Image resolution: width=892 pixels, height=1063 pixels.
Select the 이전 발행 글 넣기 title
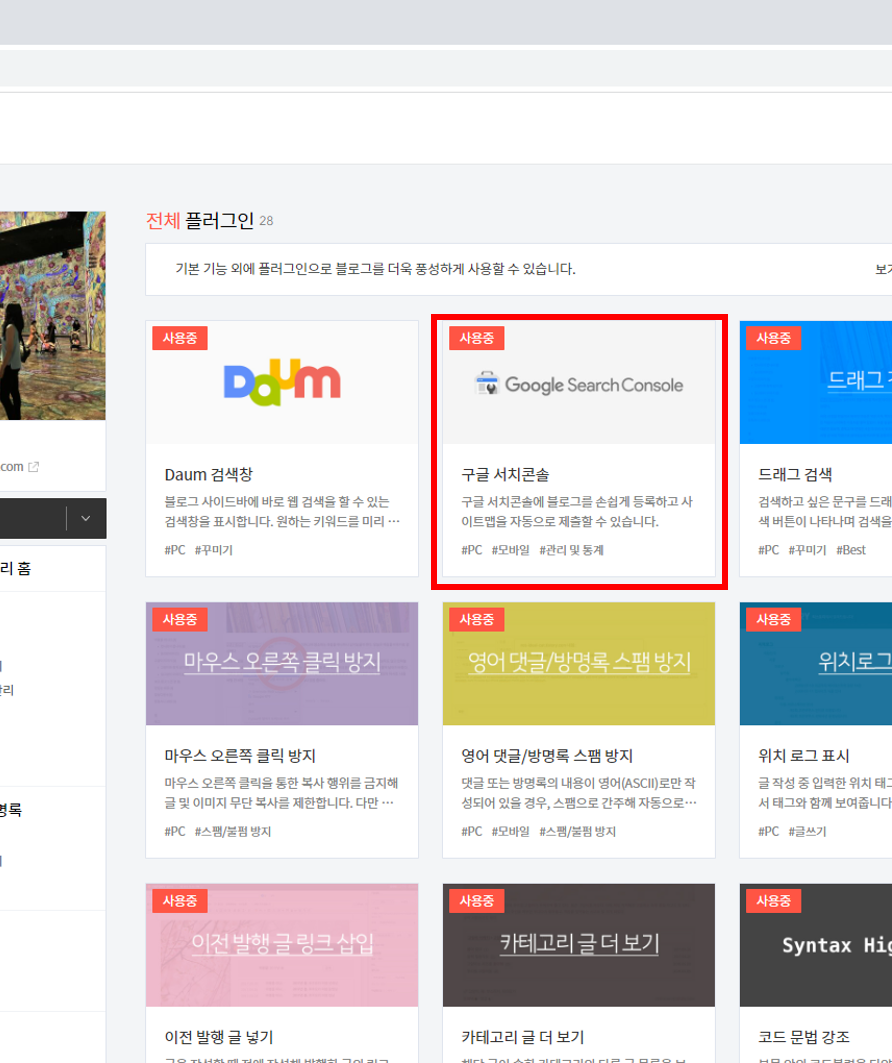[219, 1037]
